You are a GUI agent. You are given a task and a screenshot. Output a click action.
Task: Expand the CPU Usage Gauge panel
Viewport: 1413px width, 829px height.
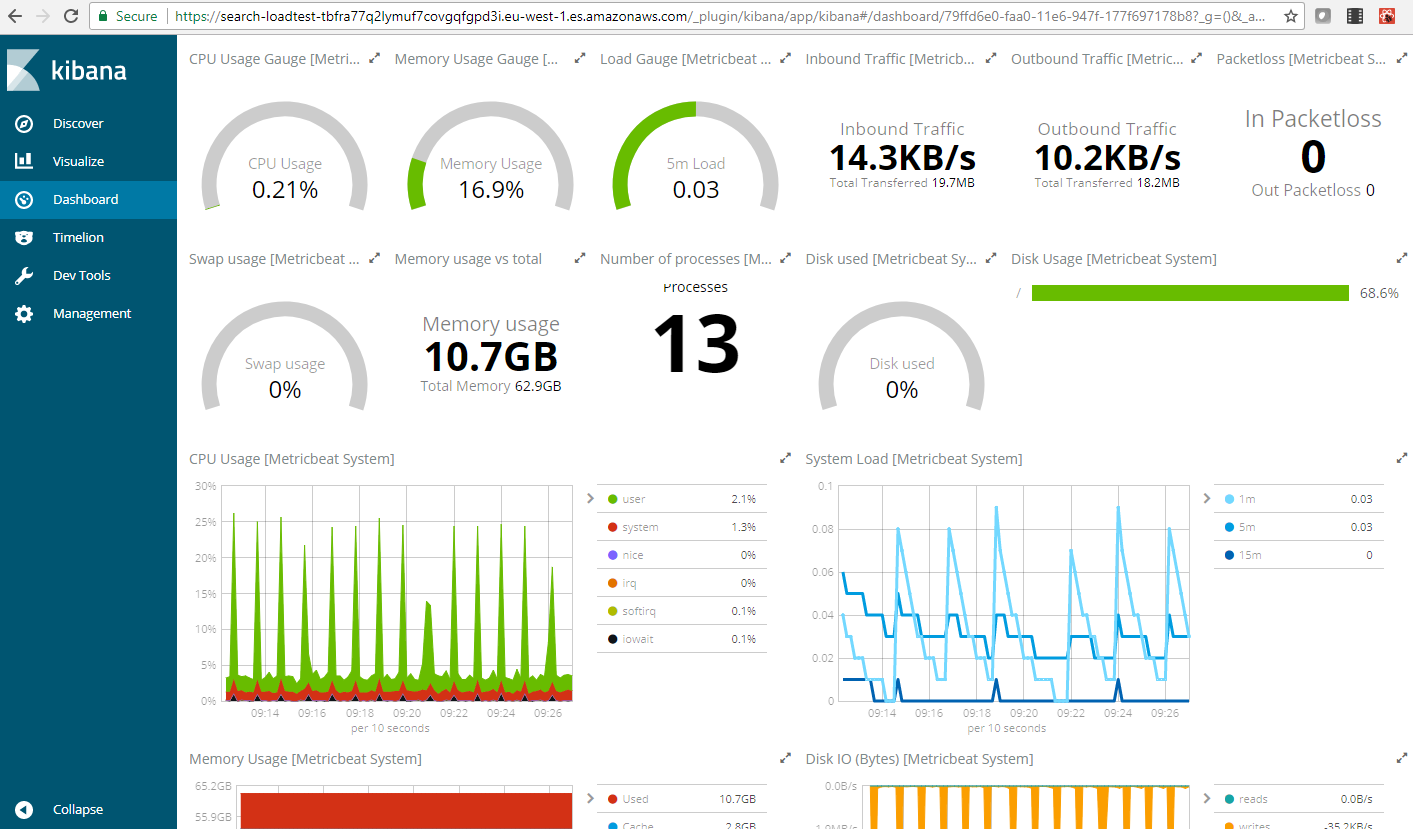374,59
